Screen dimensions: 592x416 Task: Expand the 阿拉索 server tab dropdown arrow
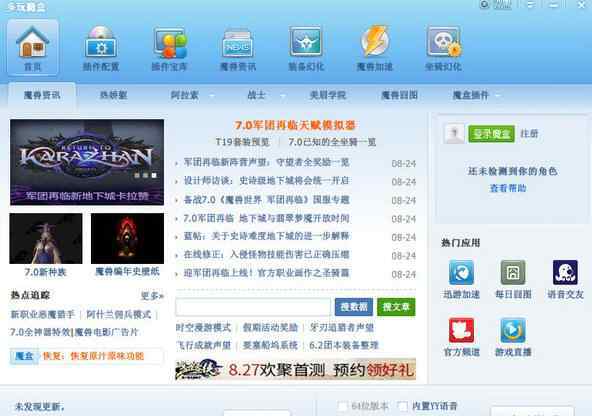(212, 96)
